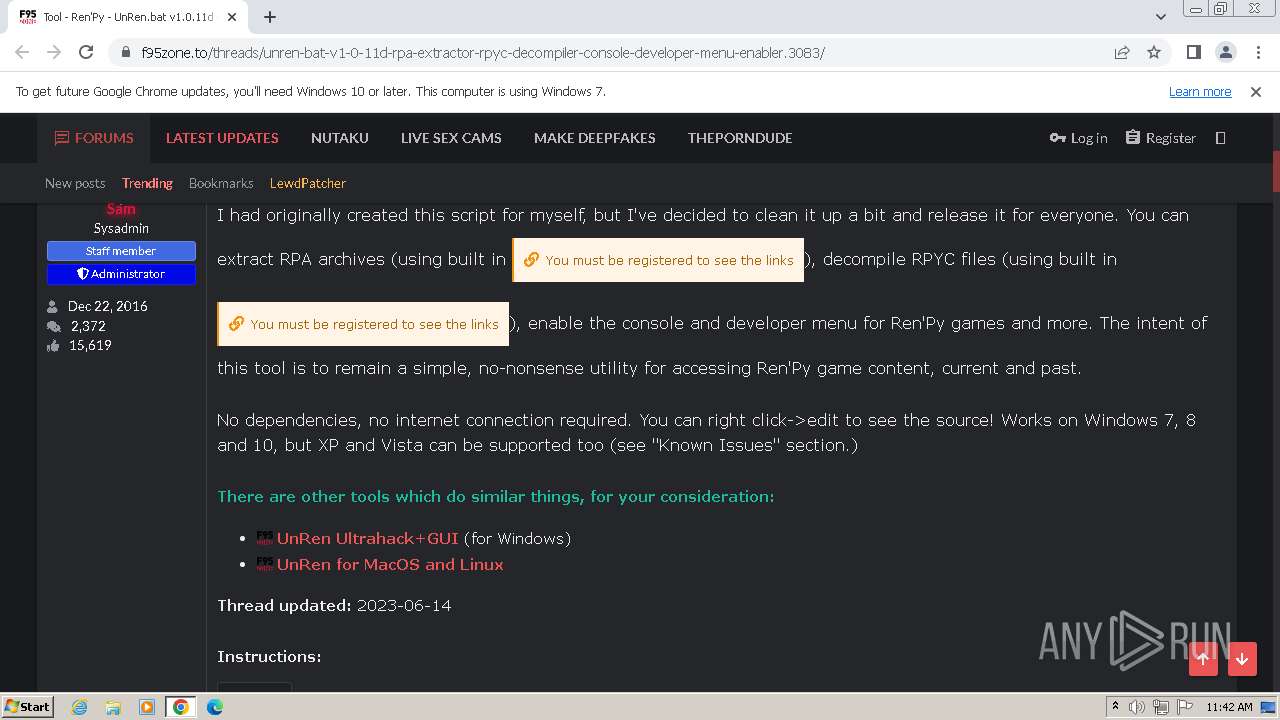Click the vertical page scrollbar thumb
The image size is (1280, 720).
(1275, 170)
